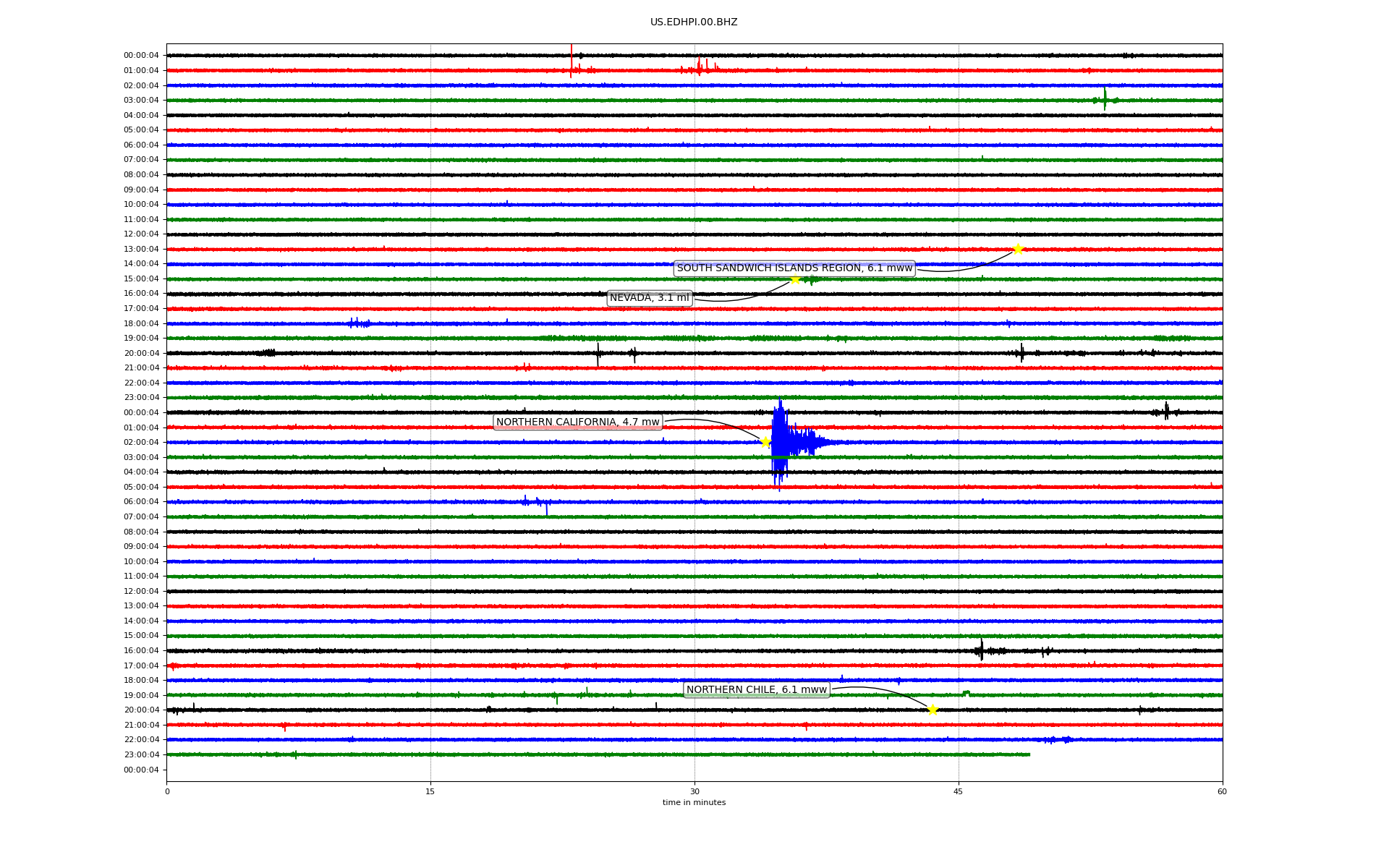Click the x-axis tick label 60
Viewport: 1389px width, 868px height.
pyautogui.click(x=1222, y=791)
